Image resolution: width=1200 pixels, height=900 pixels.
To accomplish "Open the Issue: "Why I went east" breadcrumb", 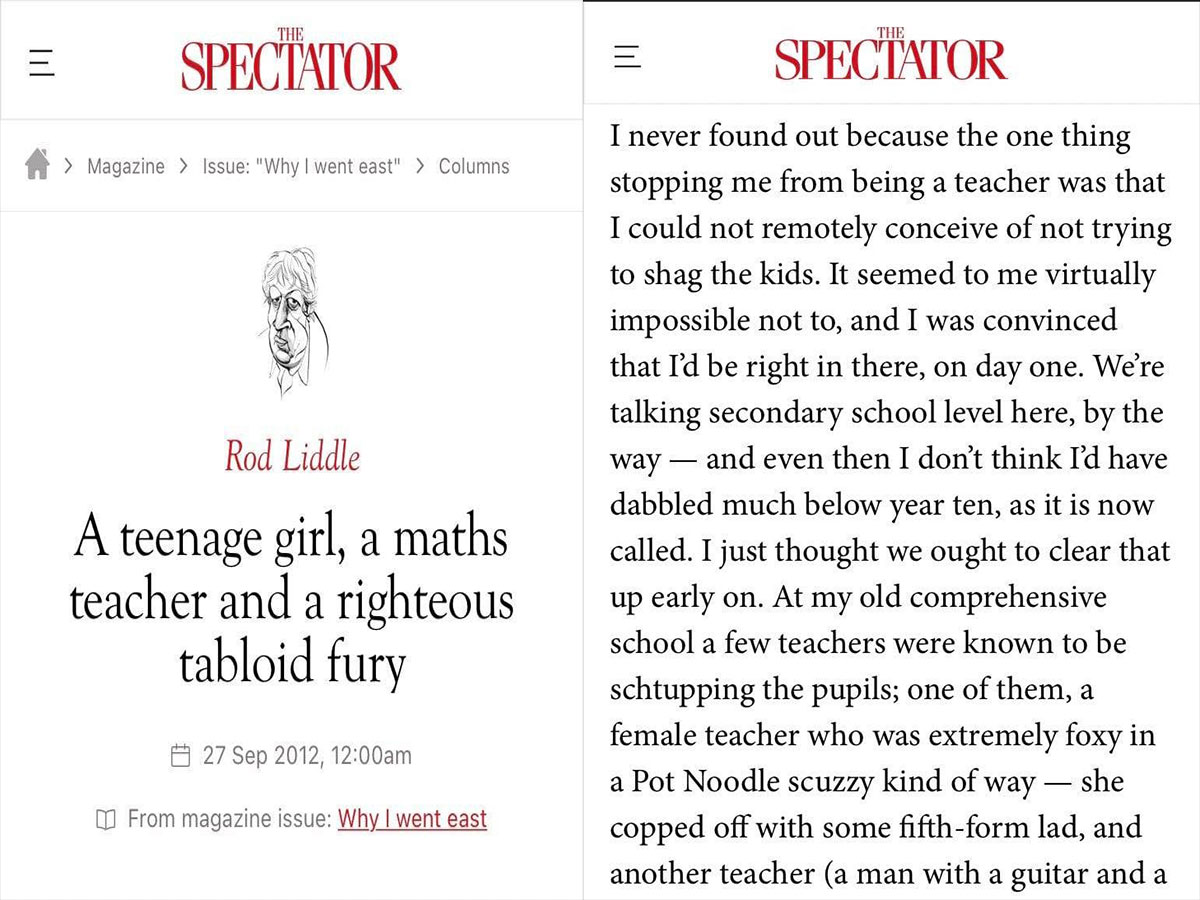I will [x=301, y=166].
